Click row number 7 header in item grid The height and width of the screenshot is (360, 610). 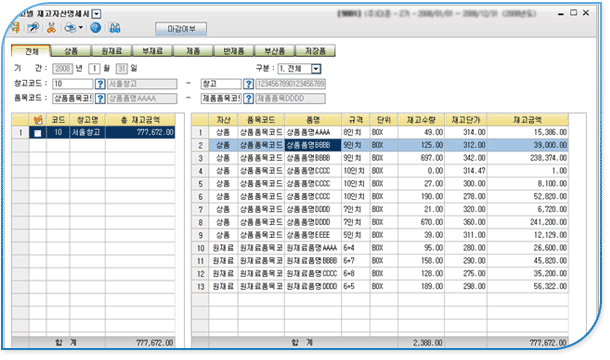(200, 209)
